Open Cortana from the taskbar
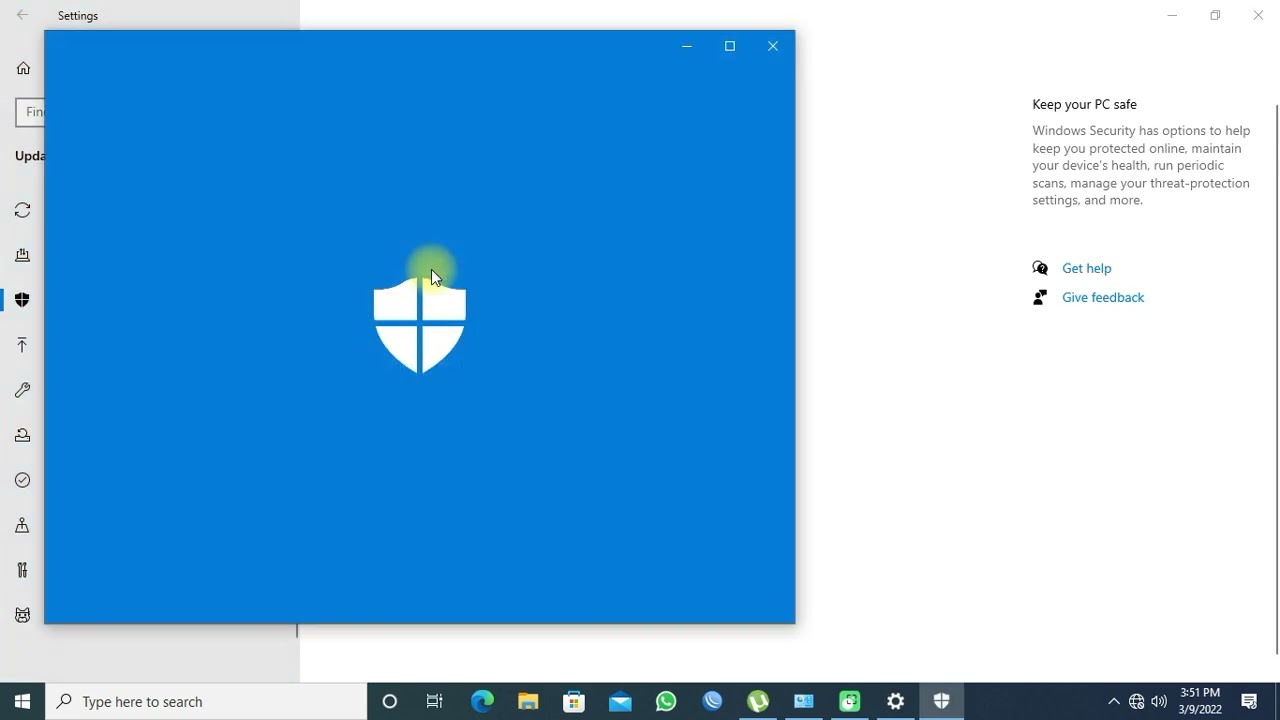Image resolution: width=1280 pixels, height=720 pixels. [390, 701]
